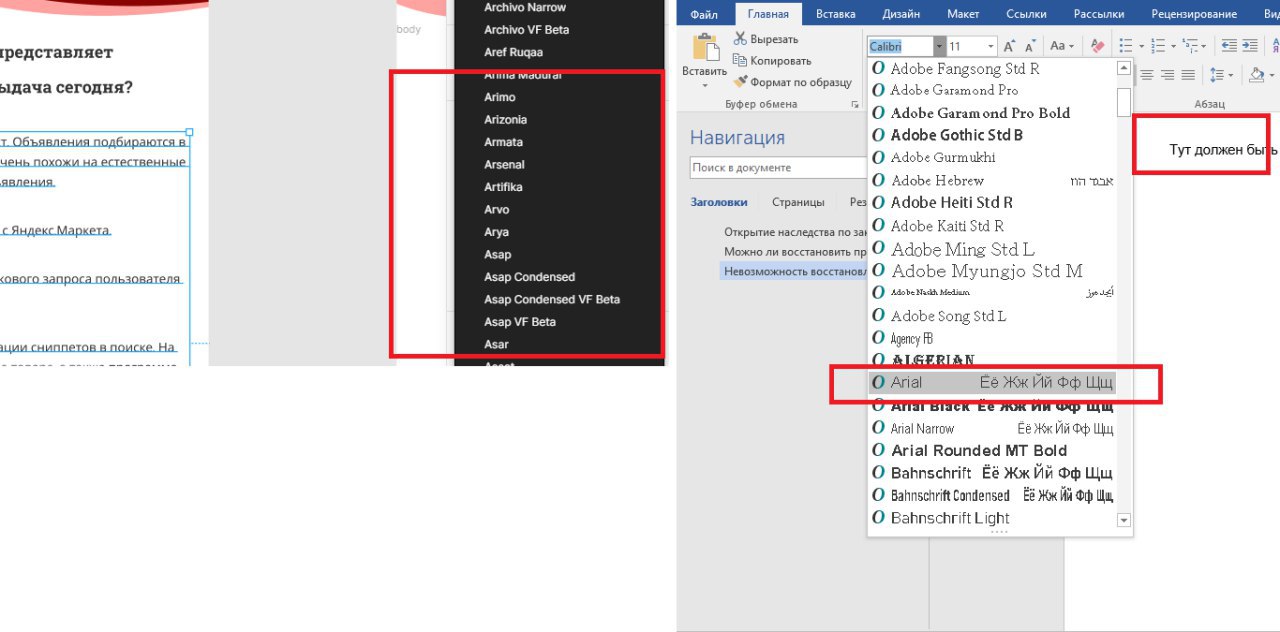Image resolution: width=1280 pixels, height=632 pixels.
Task: Choose Arial in the Word font list
Action: coord(992,382)
